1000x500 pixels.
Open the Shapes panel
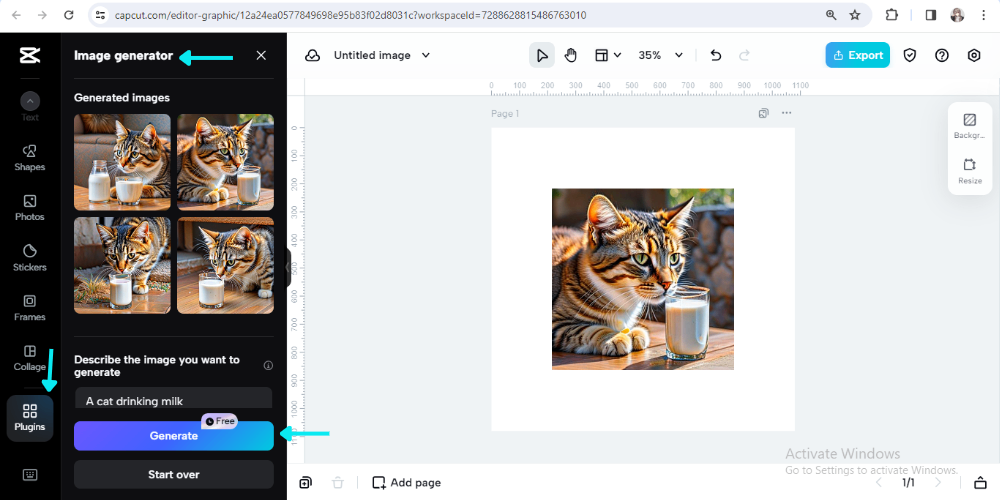30,158
